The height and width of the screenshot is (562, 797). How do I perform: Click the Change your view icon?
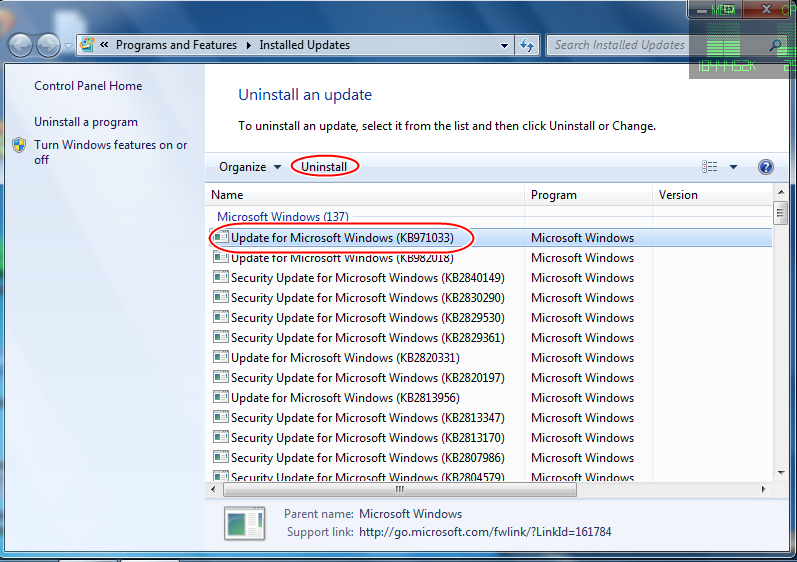click(x=710, y=167)
